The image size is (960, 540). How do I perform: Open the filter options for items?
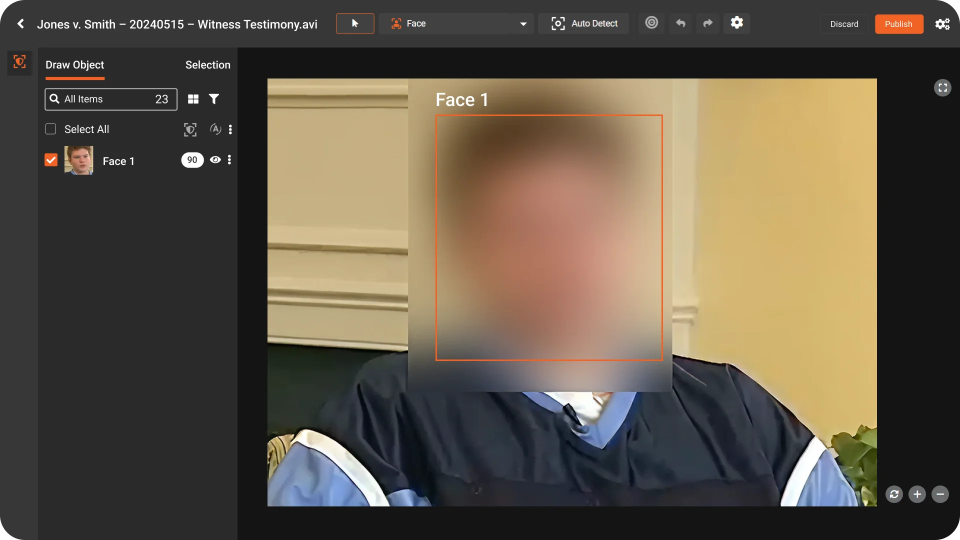pyautogui.click(x=214, y=99)
